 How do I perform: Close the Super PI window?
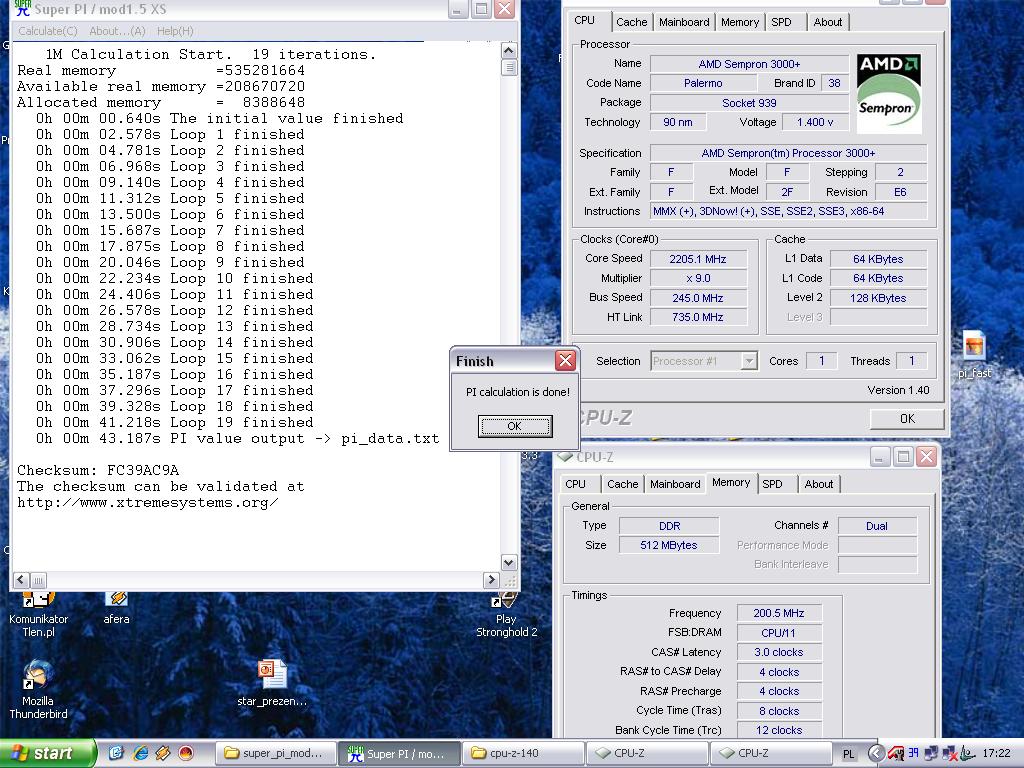[504, 9]
